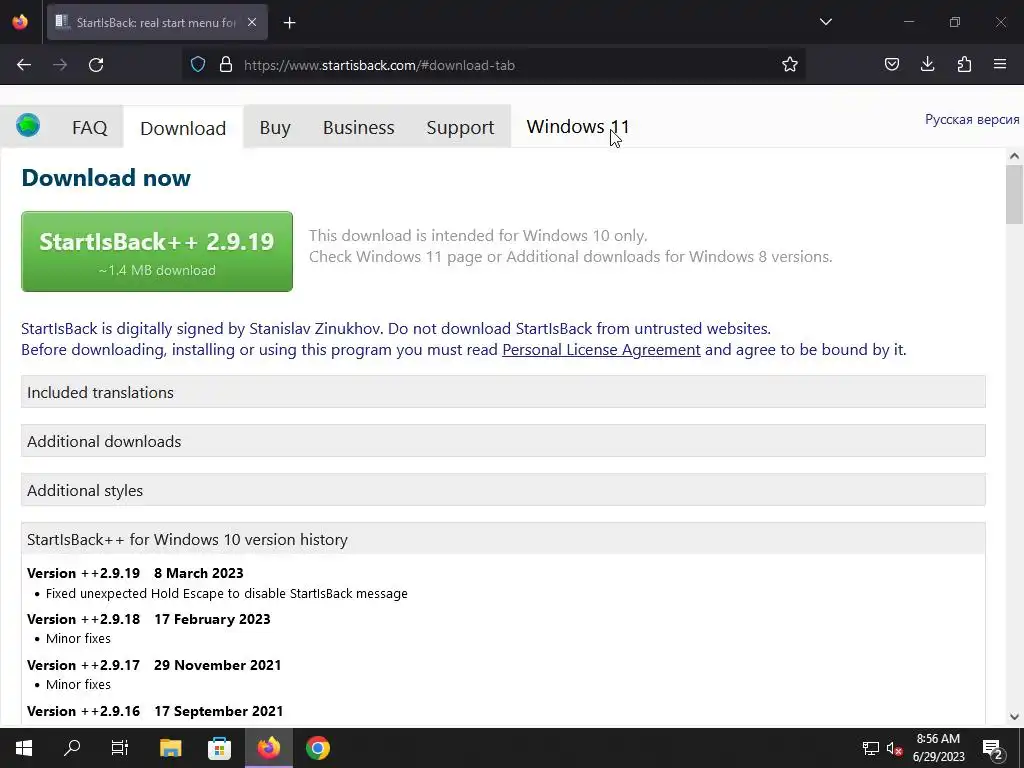Image resolution: width=1024 pixels, height=768 pixels.
Task: Go to the Business tab
Action: 359,127
